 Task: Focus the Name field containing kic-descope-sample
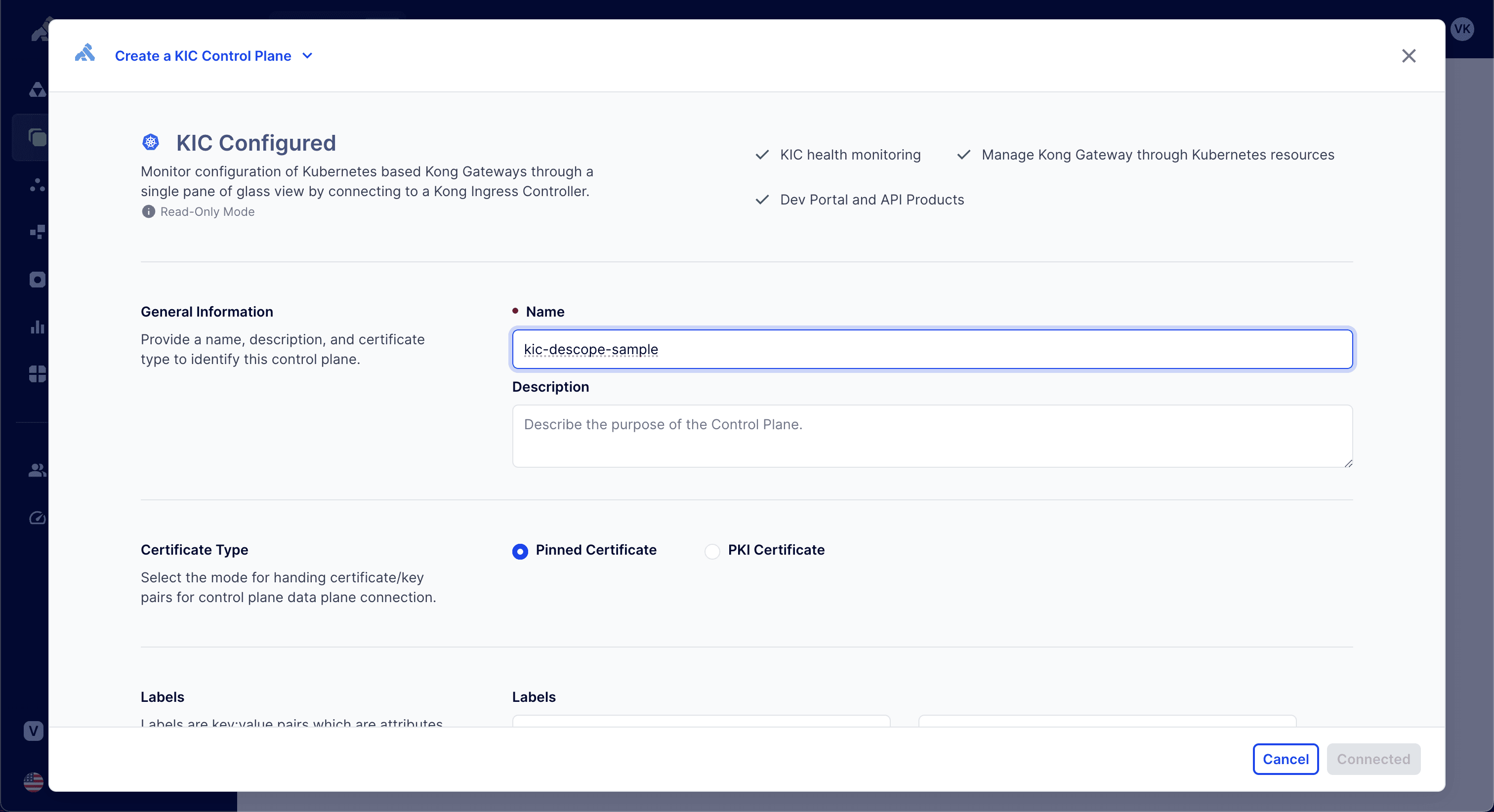931,349
